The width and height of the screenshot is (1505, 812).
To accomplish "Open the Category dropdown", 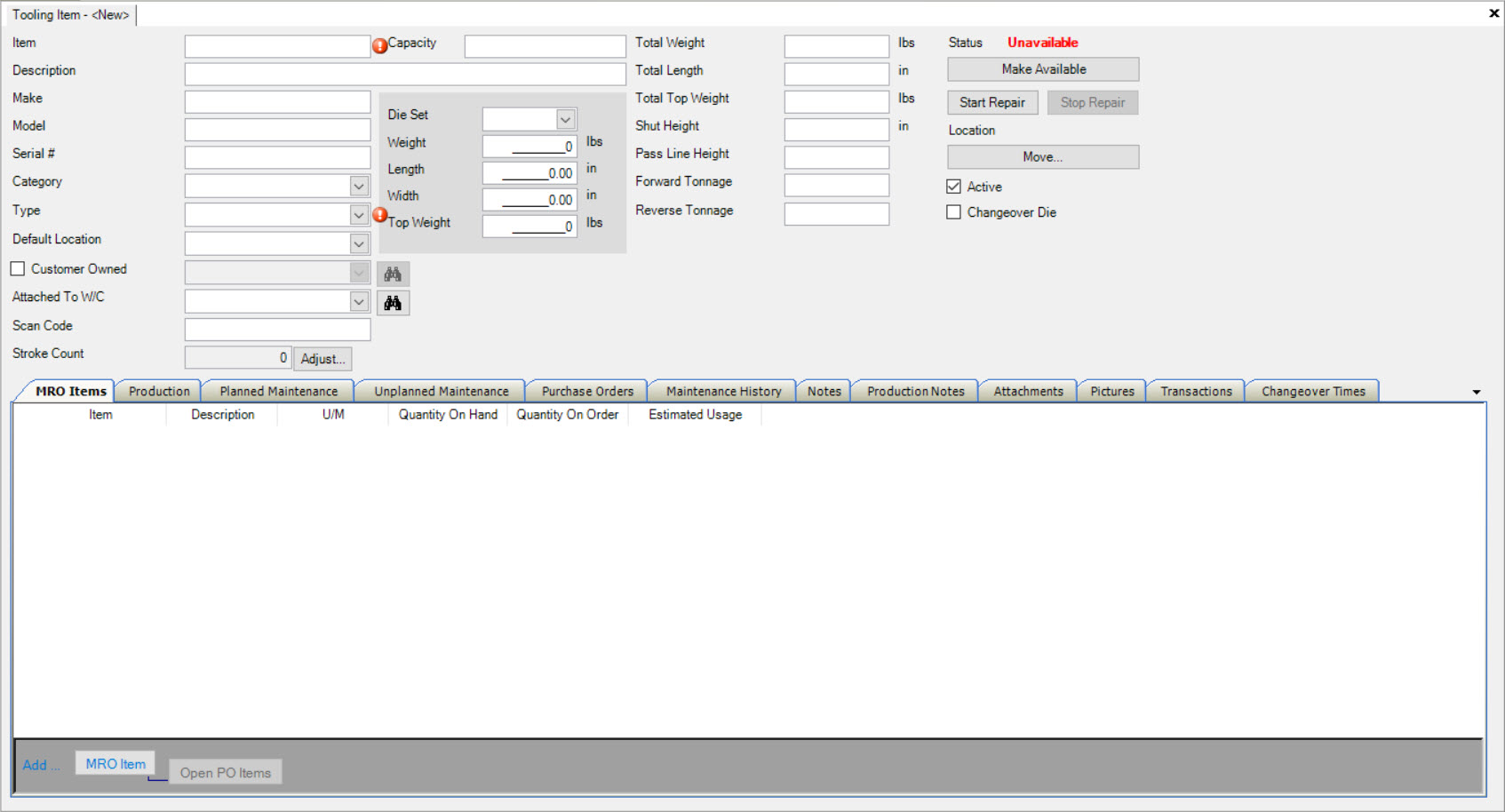I will pos(359,186).
